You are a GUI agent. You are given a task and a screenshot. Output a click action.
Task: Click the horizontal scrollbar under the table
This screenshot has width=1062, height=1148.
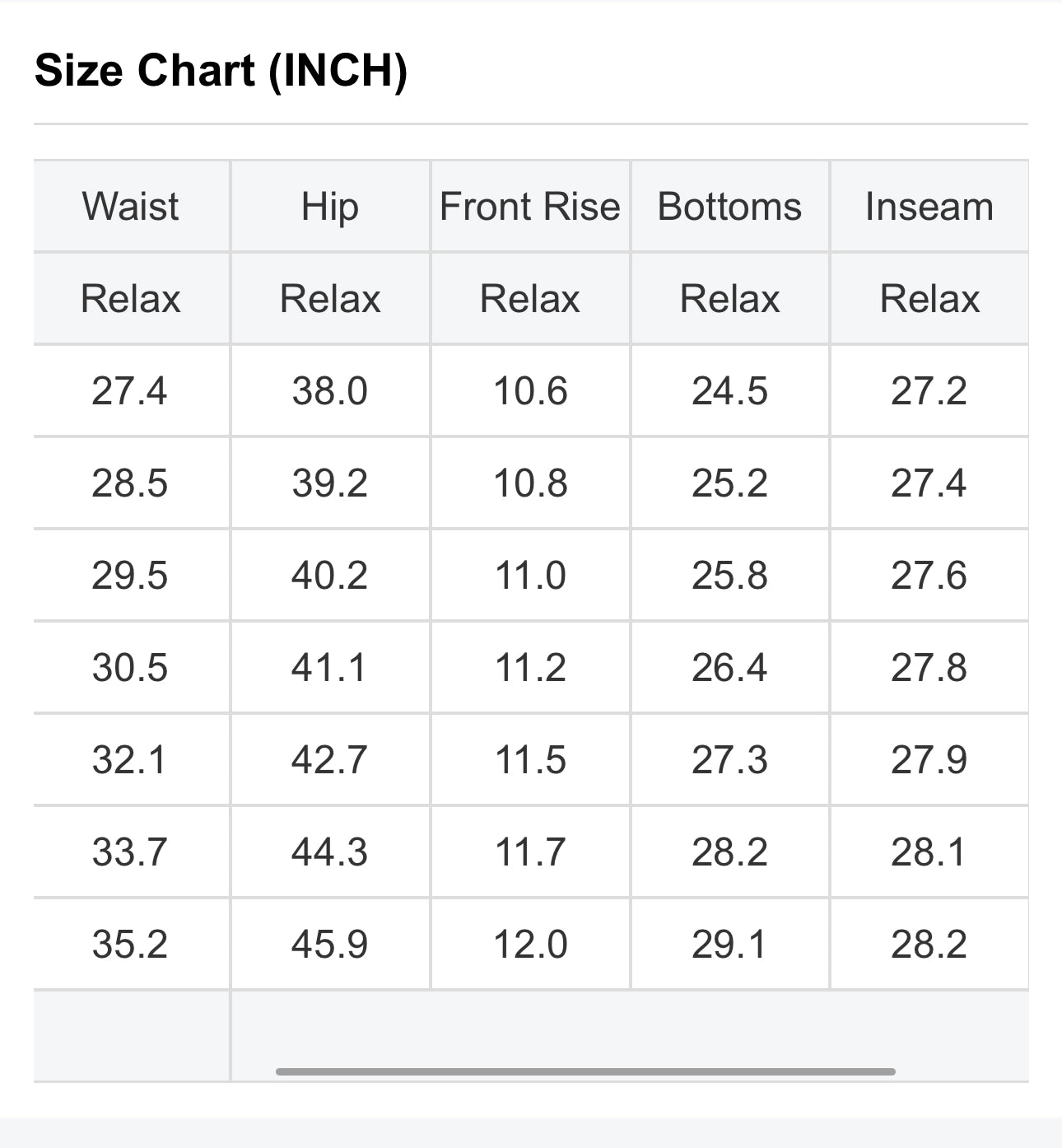(585, 1071)
